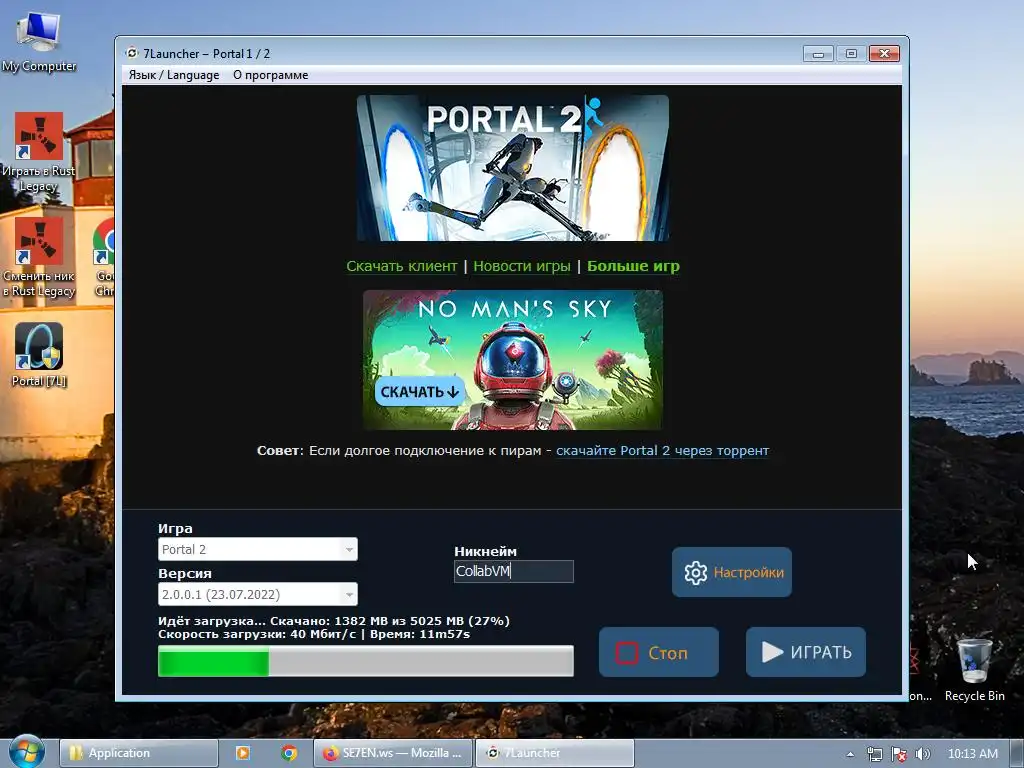Open the media player taskbar icon

(x=242, y=753)
